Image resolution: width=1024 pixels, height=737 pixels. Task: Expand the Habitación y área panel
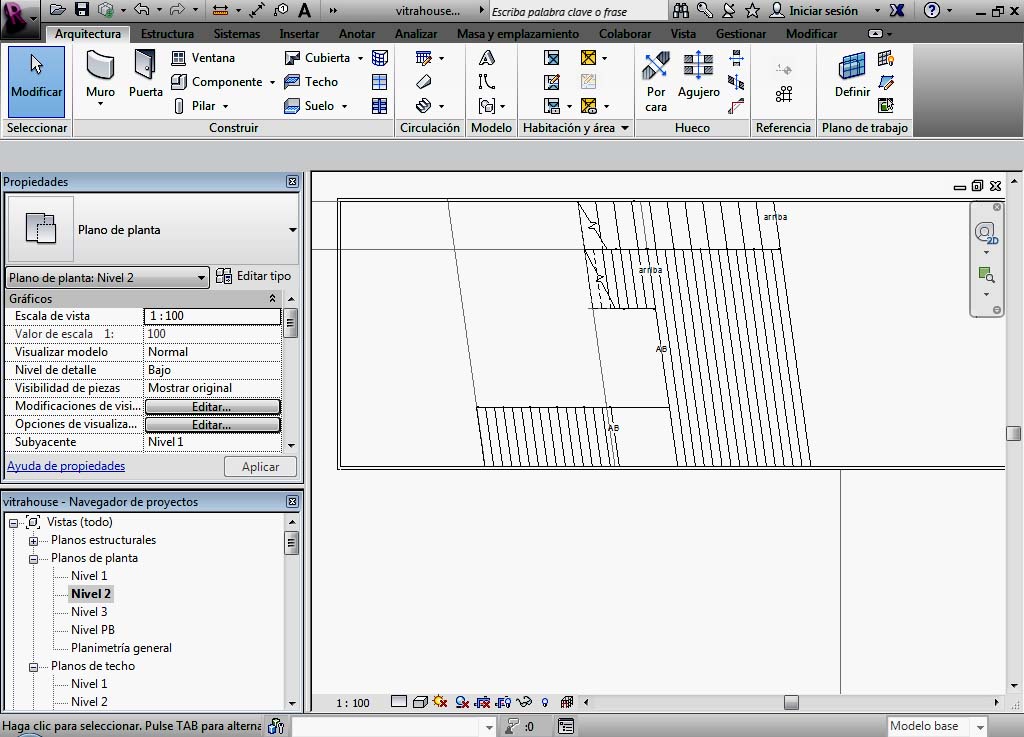tap(625, 128)
